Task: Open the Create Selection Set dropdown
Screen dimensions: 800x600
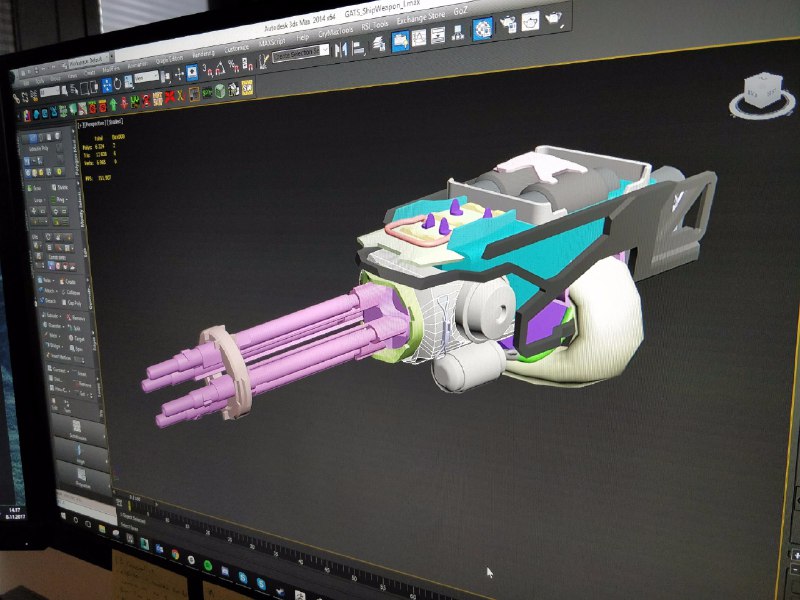Action: [301, 54]
